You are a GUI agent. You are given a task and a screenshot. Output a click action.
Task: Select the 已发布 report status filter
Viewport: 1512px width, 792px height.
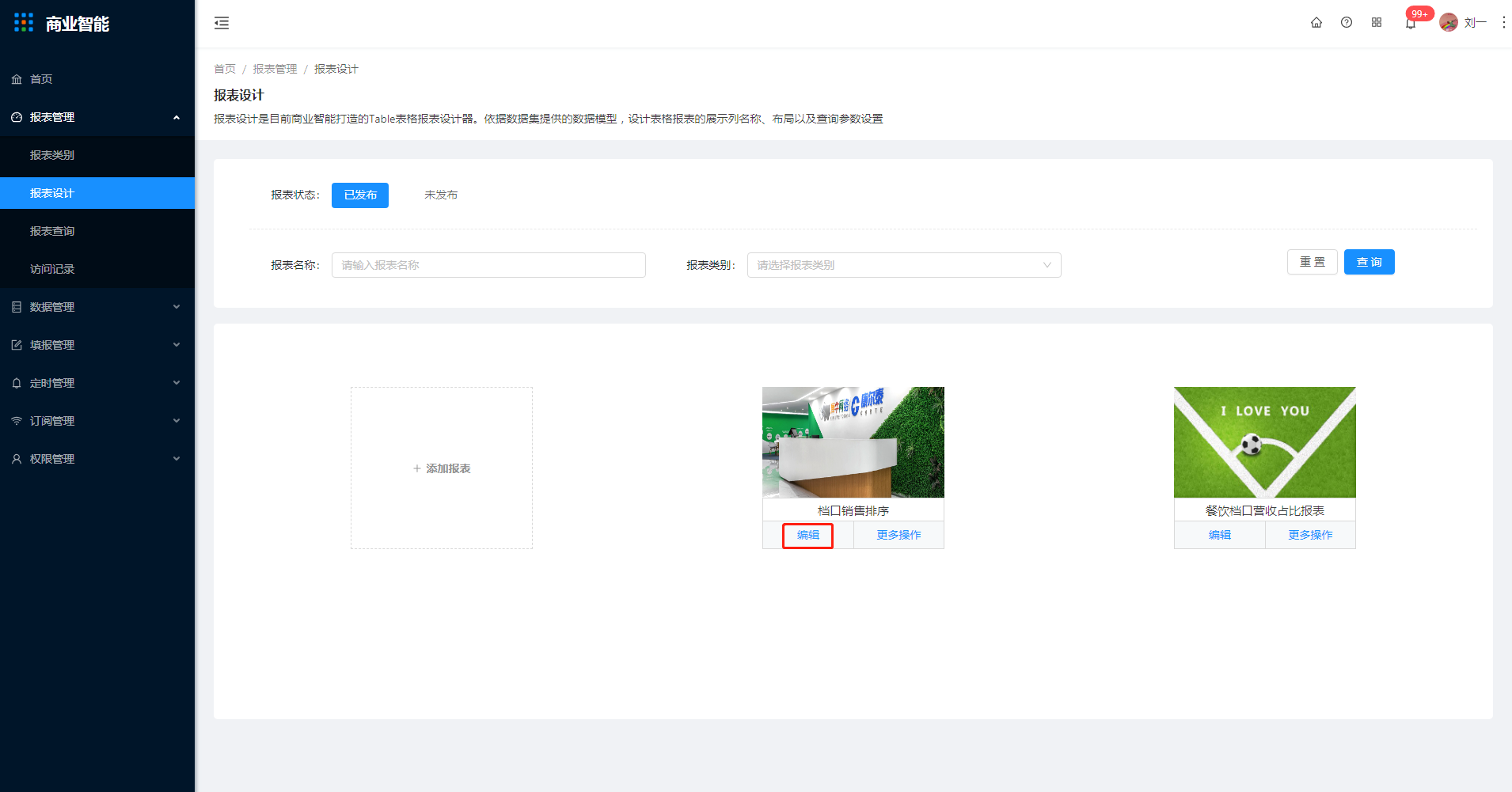[x=360, y=195]
